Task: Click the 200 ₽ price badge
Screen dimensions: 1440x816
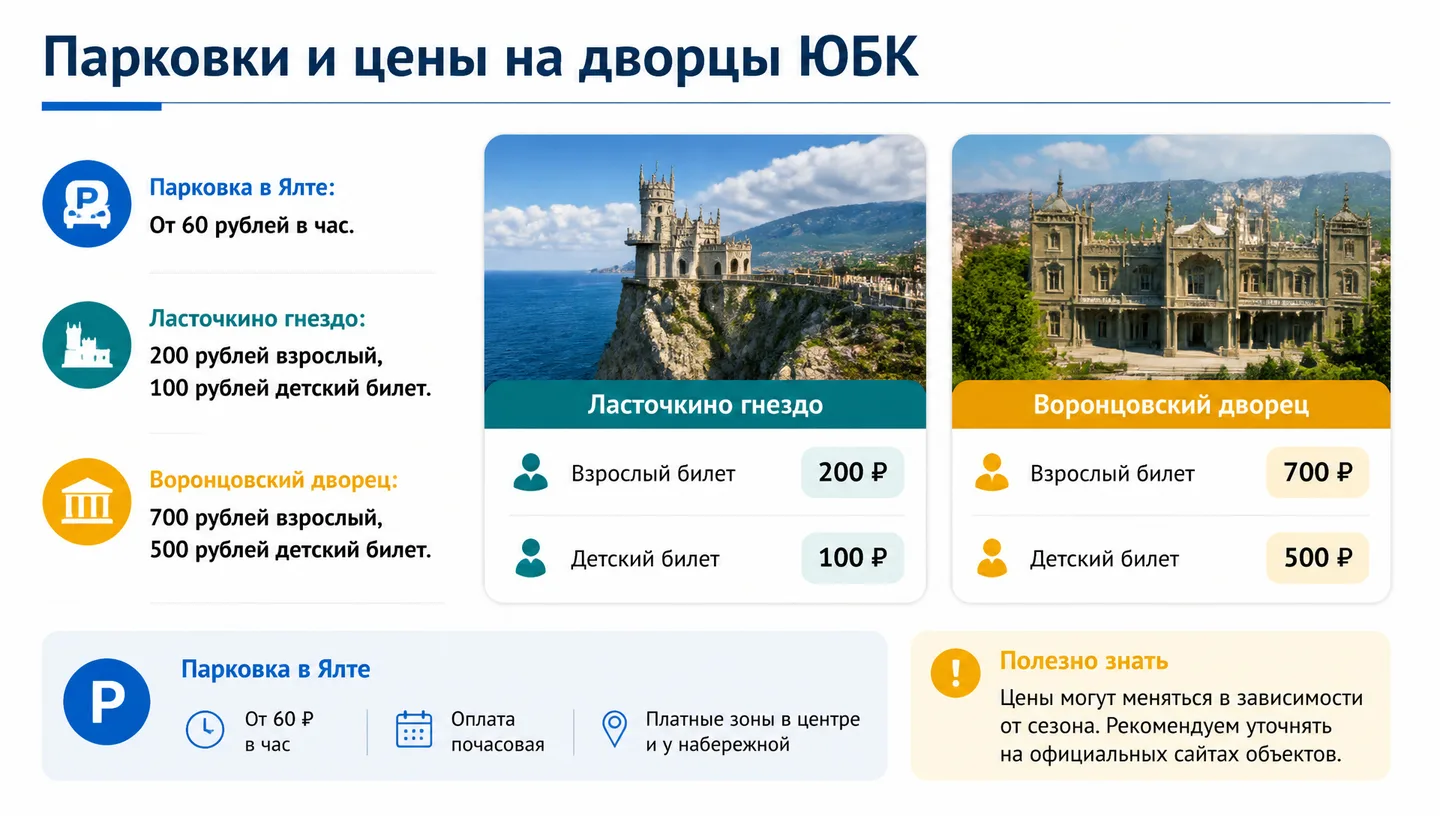Action: pos(852,472)
